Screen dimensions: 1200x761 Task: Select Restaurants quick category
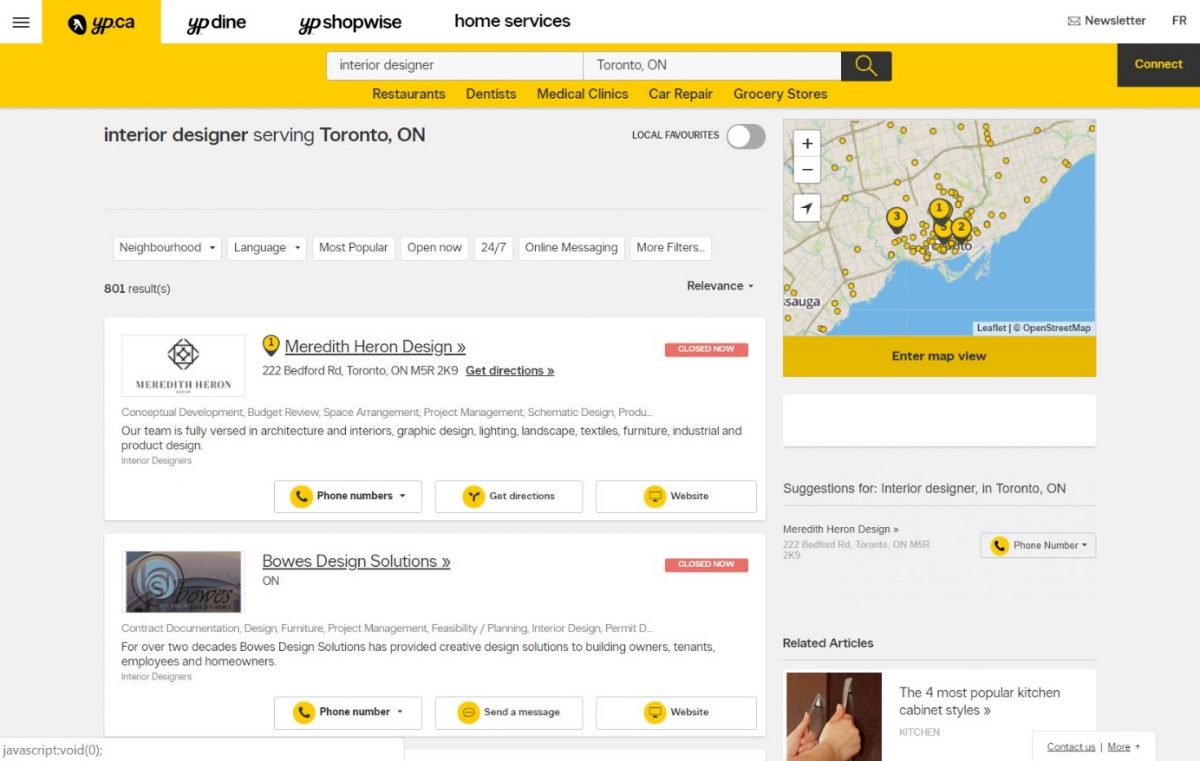pos(409,94)
